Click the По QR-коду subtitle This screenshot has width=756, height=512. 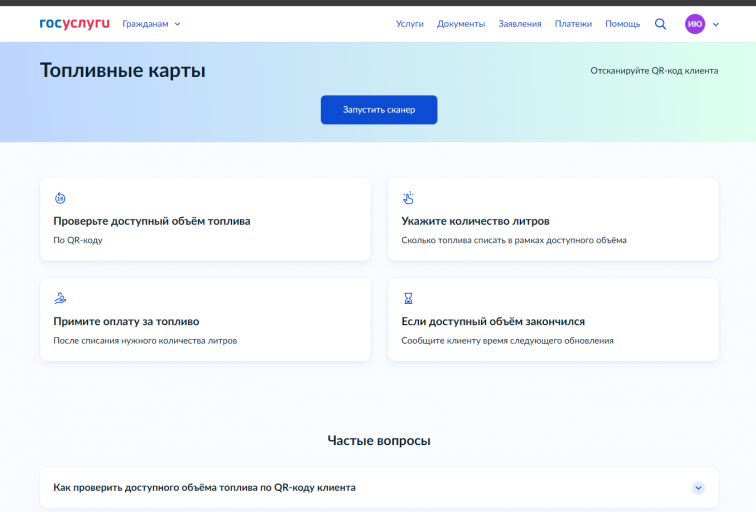tap(78, 240)
